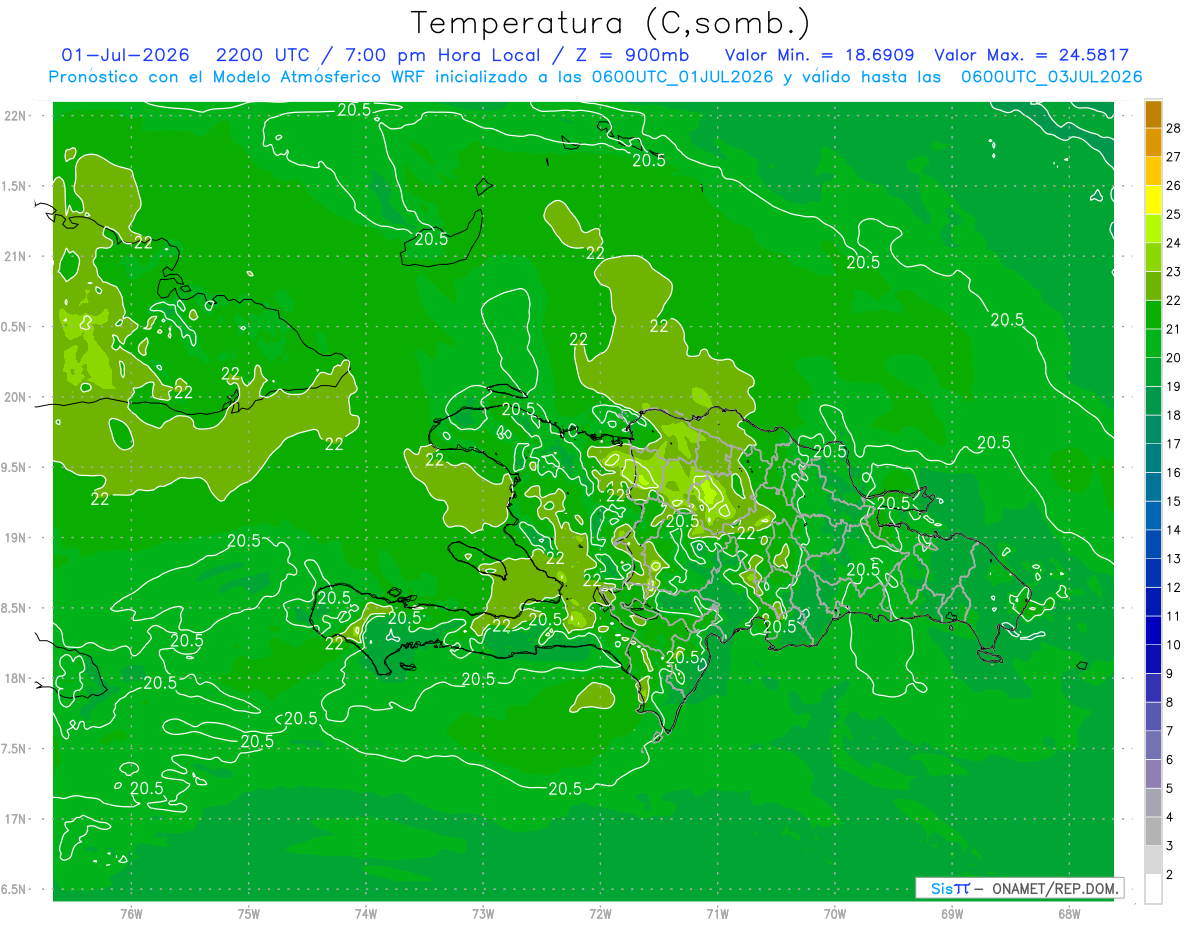Click the latitude axis label "20N"
Screen dimensions: 1200x927
pos(16,397)
